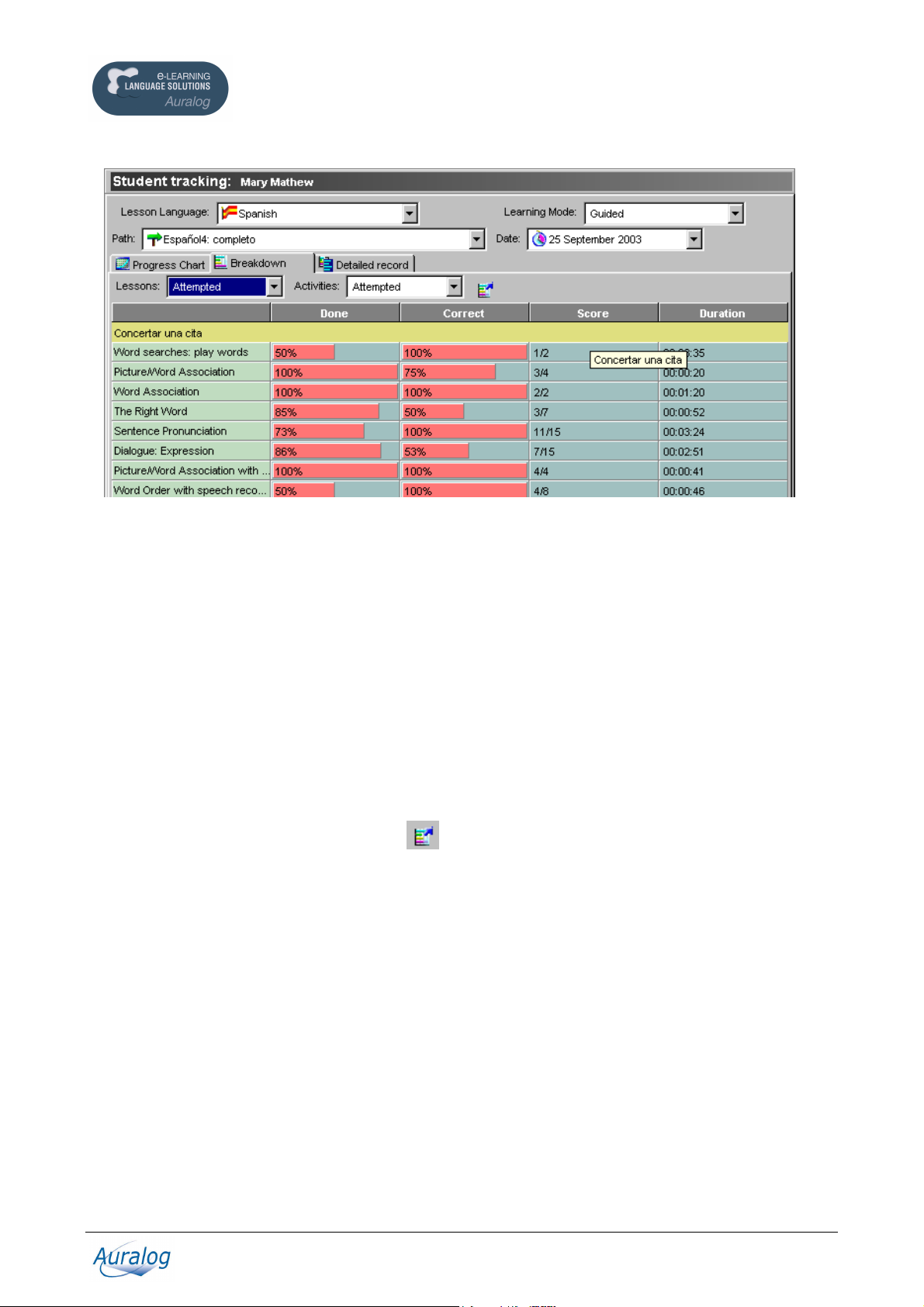This screenshot has width=924, height=1307.
Task: Click the 00:02:51 duration cell
Action: 723,451
